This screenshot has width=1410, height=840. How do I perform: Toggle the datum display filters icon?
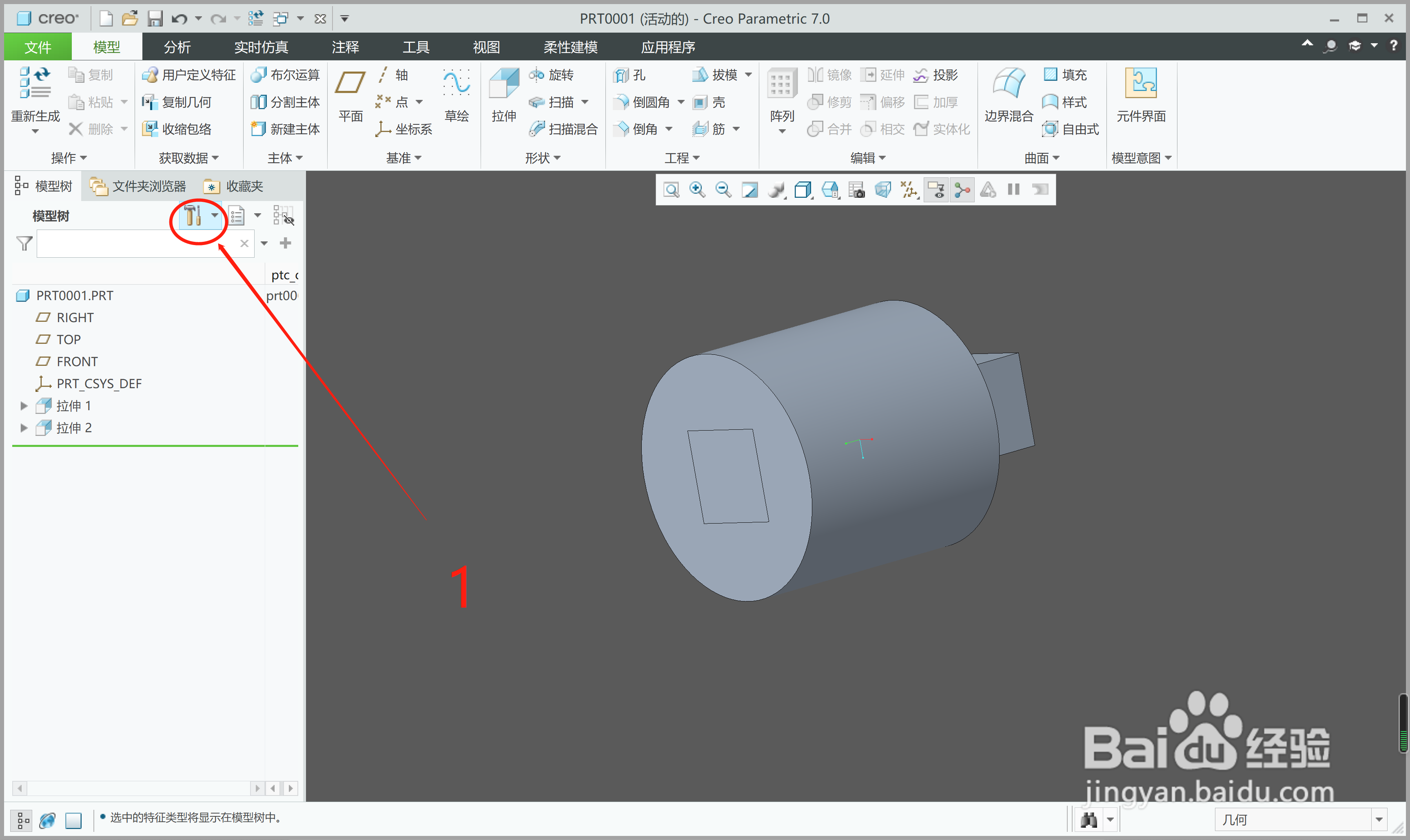[x=909, y=190]
